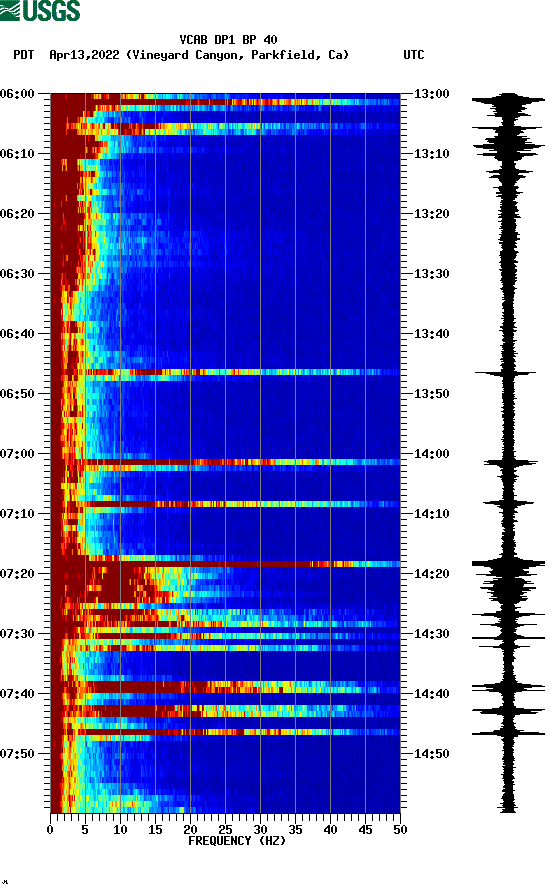Click the "13:20" UTC time label

pos(431,214)
